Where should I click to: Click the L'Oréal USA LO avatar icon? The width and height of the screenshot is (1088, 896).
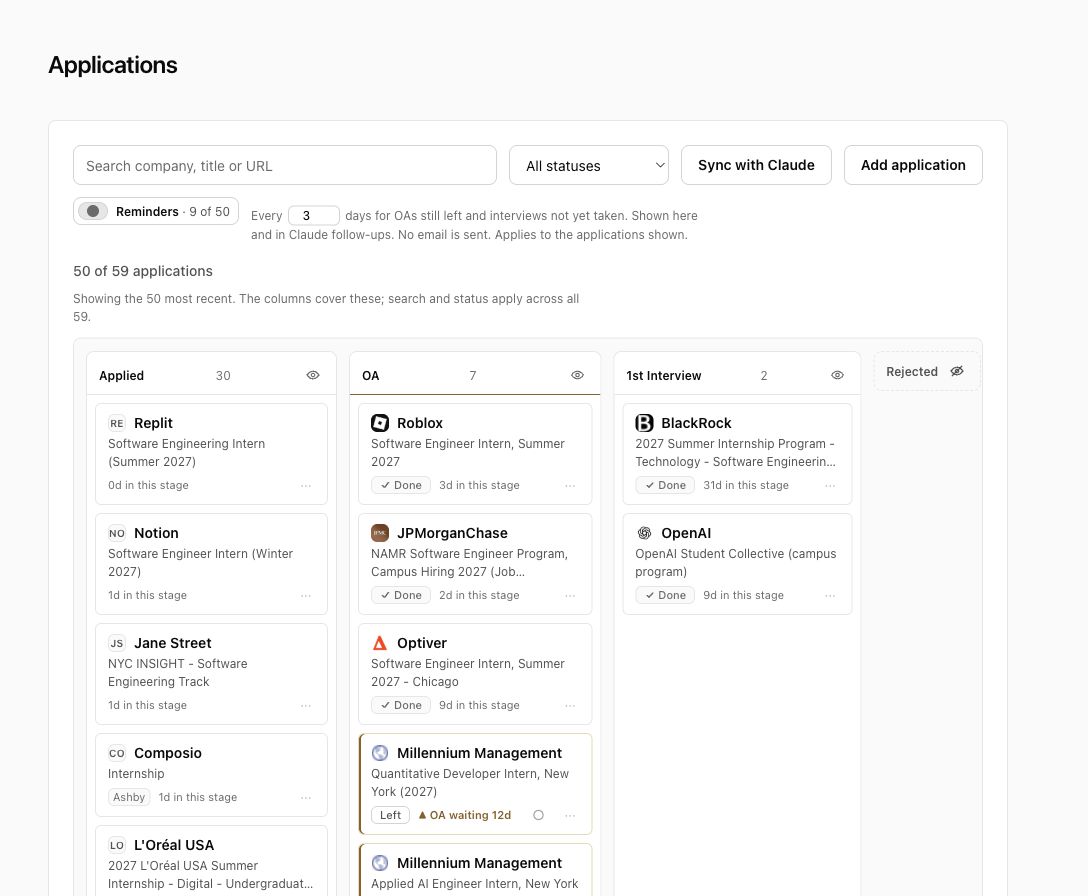pyautogui.click(x=117, y=845)
